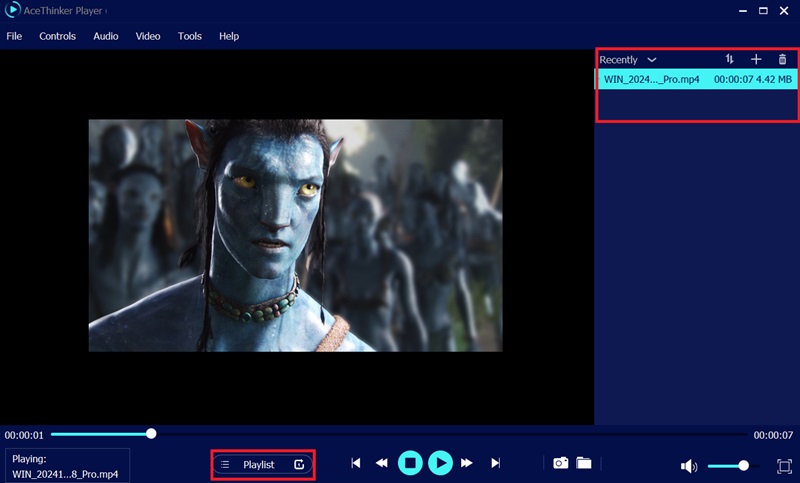Click the Playing: WIN_20241...8_Pro.mp4 status box

point(67,466)
